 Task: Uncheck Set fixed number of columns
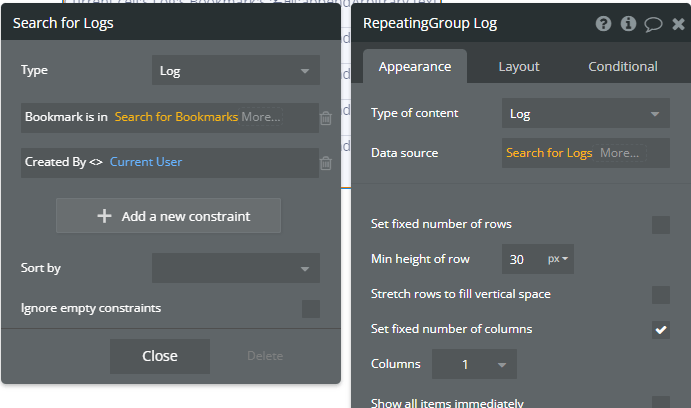pyautogui.click(x=661, y=330)
